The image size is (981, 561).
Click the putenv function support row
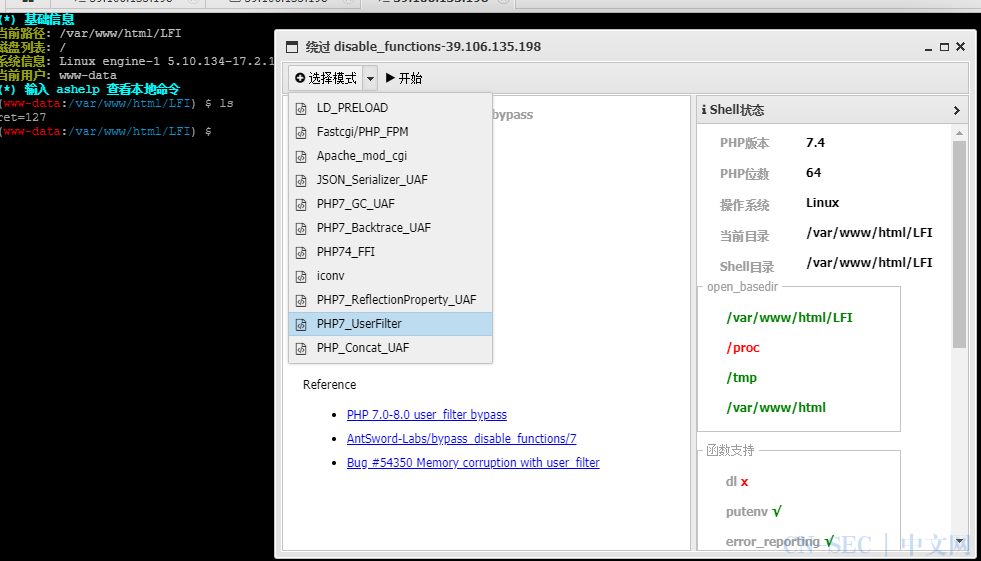pyautogui.click(x=754, y=512)
